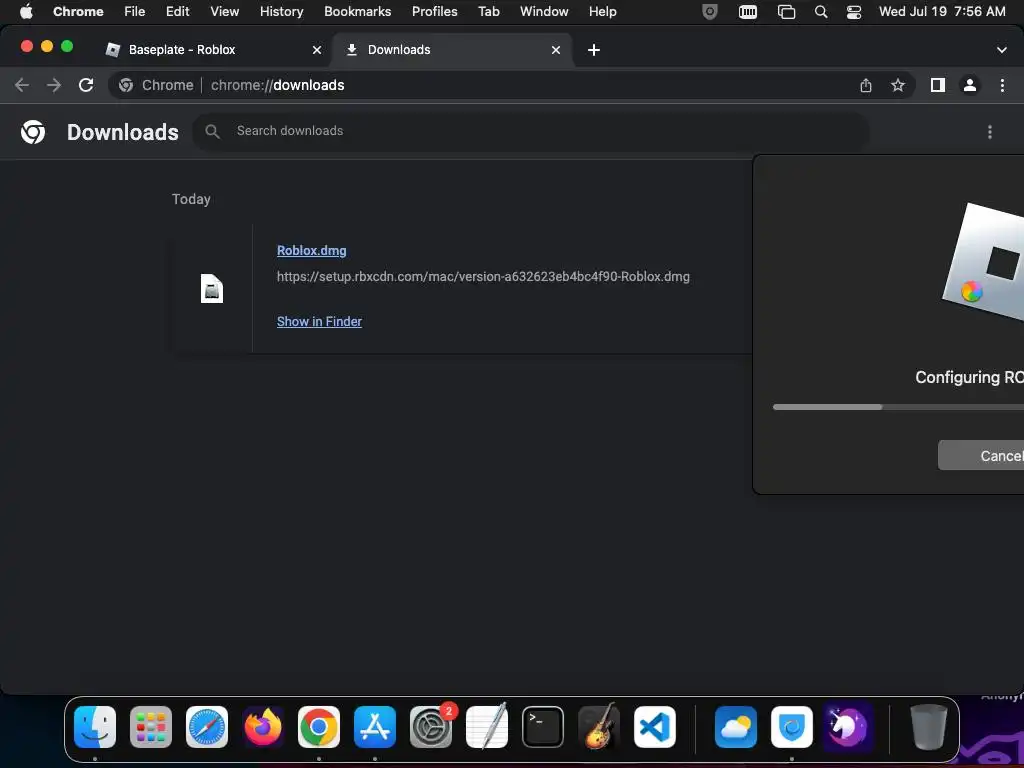Image resolution: width=1024 pixels, height=768 pixels.
Task: Open the Tab menu
Action: [x=489, y=12]
